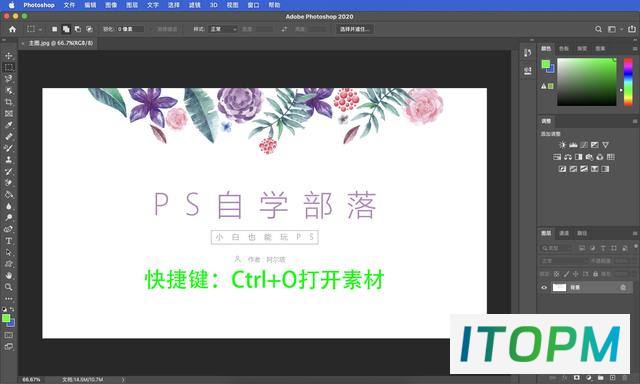Select the Hand tool
640x384 pixels.
click(x=9, y=275)
